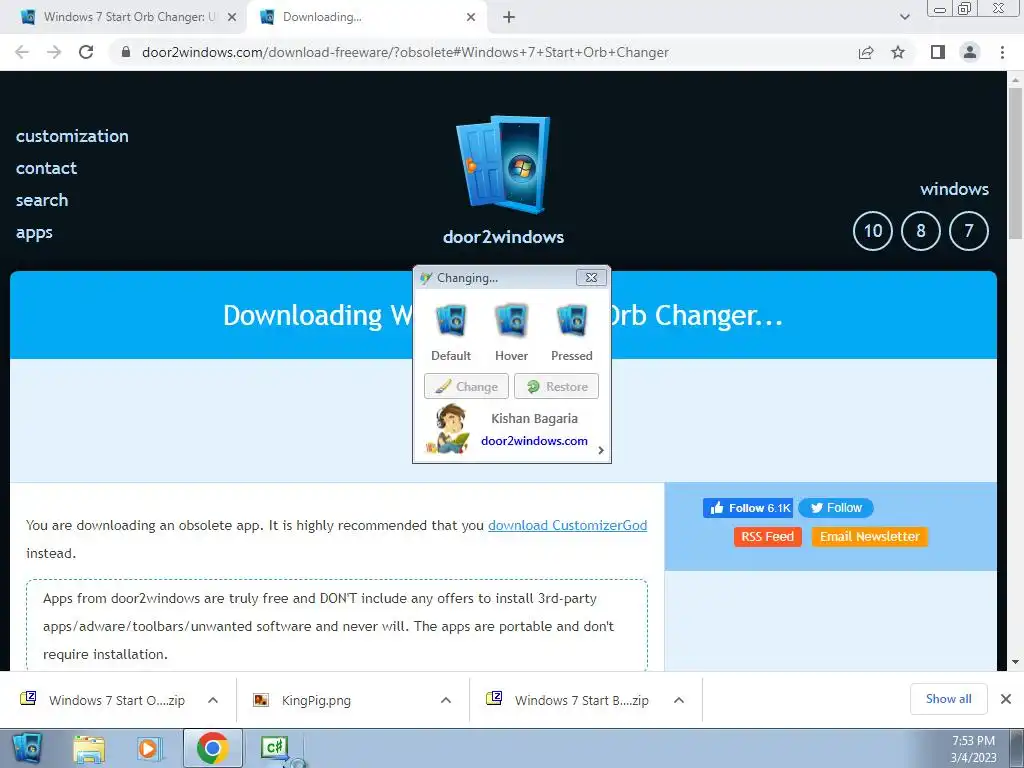Subscribe via Email Newsletter button
Screen dimensions: 1024x768
(x=869, y=537)
